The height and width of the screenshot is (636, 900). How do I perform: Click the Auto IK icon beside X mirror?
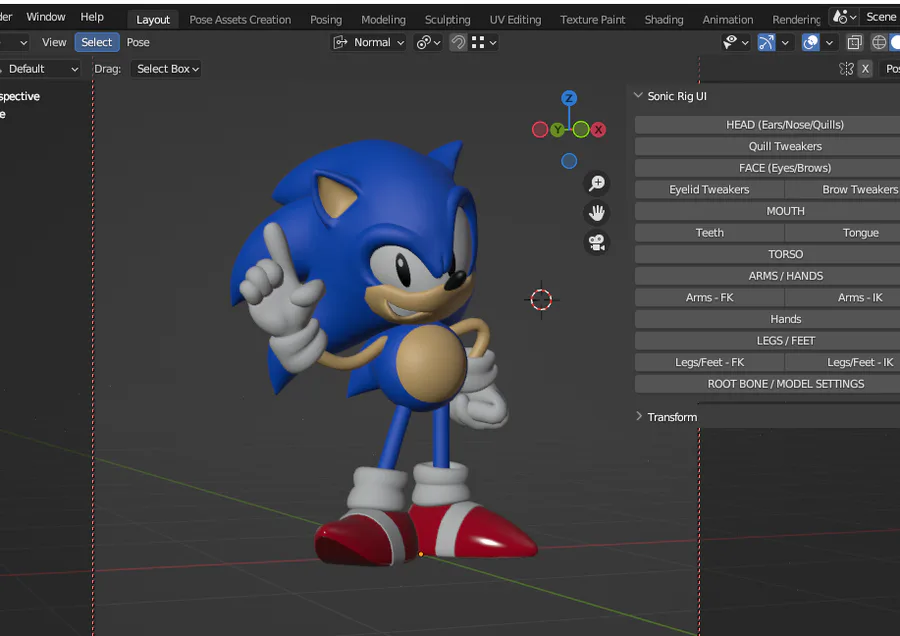click(846, 69)
